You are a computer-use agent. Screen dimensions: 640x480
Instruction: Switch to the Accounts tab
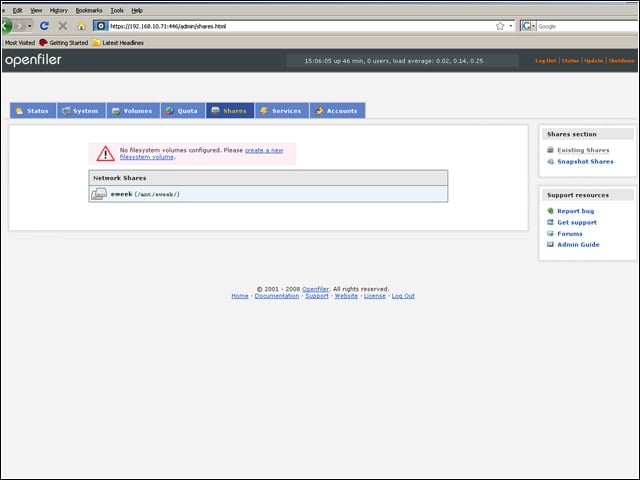pos(338,111)
